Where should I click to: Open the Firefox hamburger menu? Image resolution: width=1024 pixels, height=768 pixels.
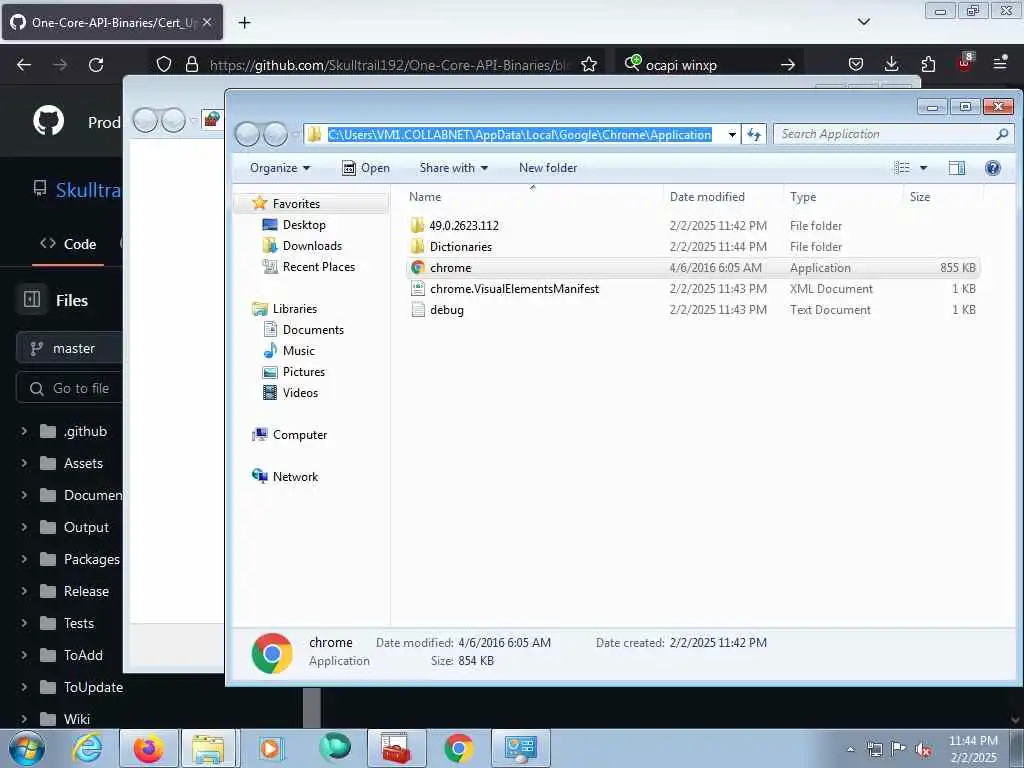pyautogui.click(x=1000, y=63)
